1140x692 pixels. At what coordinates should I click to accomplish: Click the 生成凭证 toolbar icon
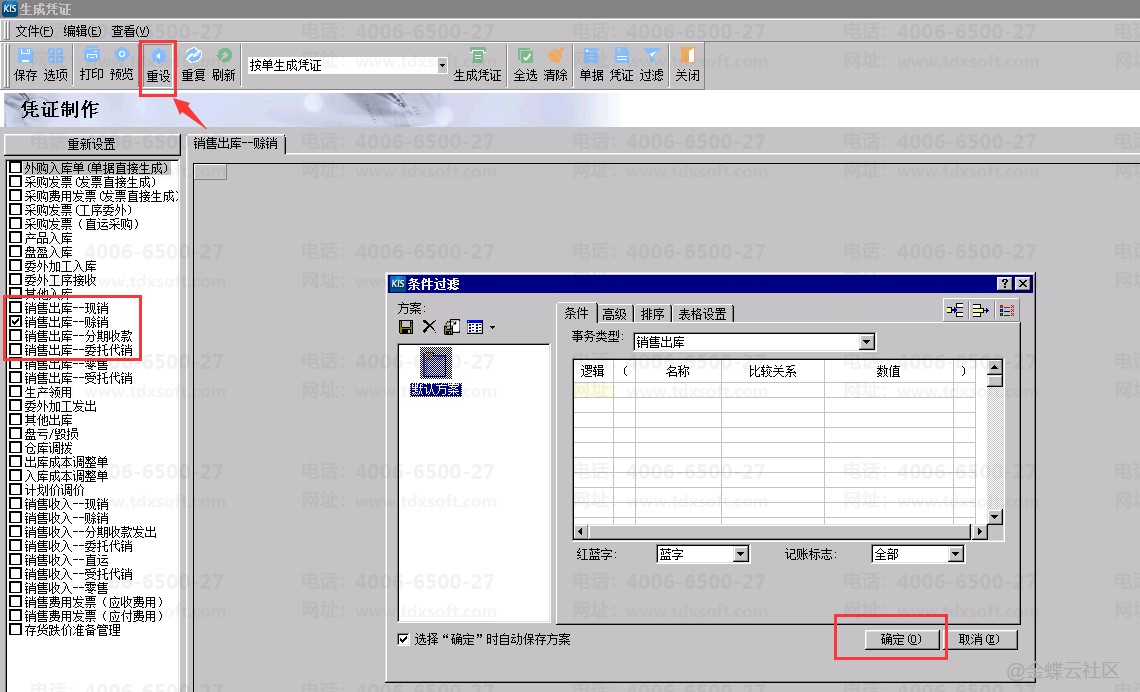(x=478, y=64)
